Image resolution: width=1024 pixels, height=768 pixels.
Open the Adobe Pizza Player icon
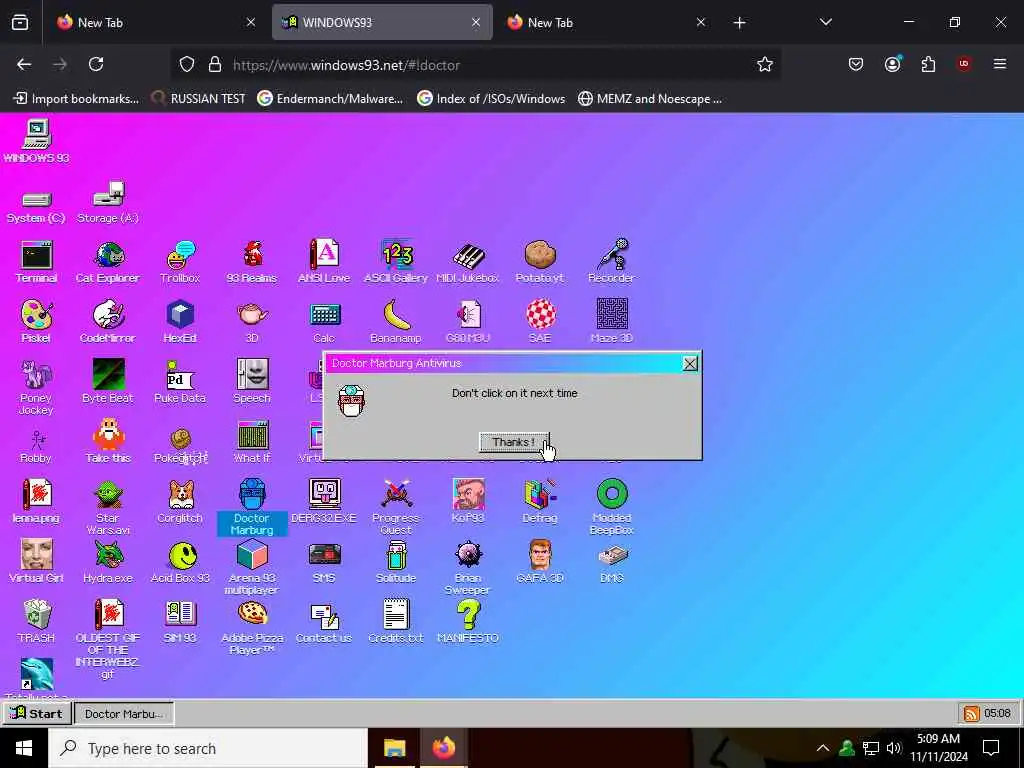252,628
